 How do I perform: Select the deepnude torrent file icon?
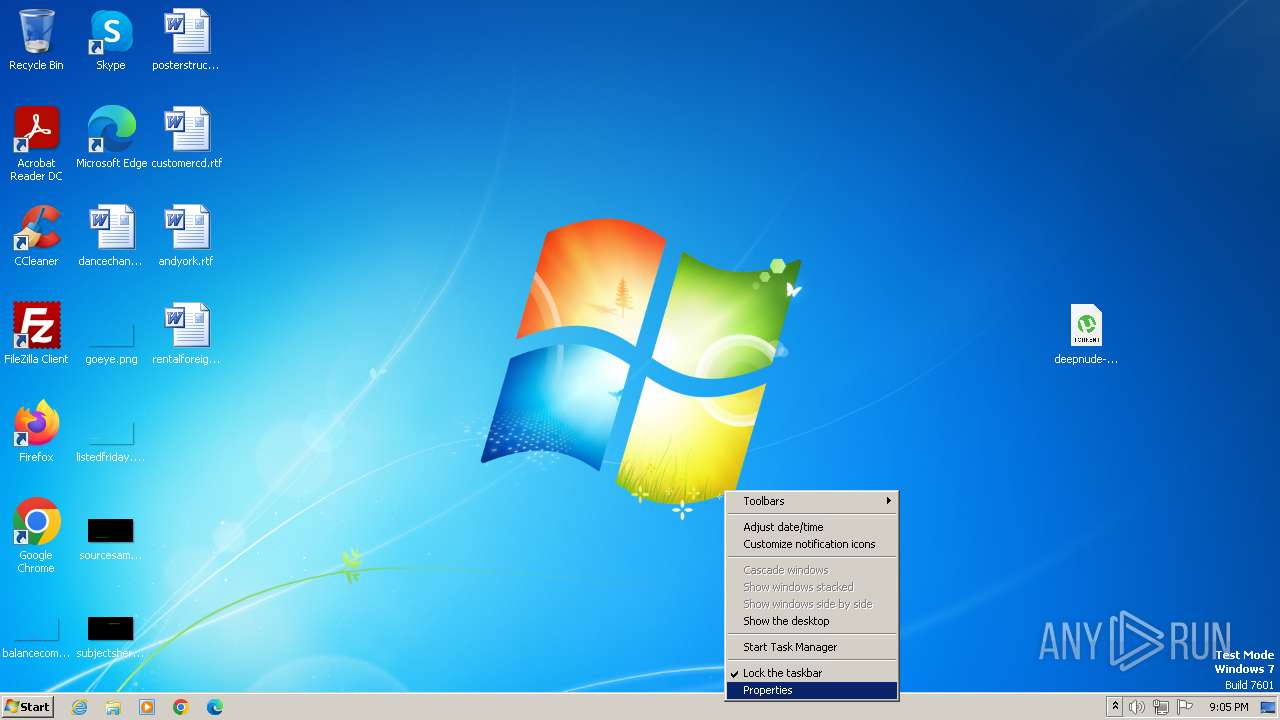(x=1086, y=333)
